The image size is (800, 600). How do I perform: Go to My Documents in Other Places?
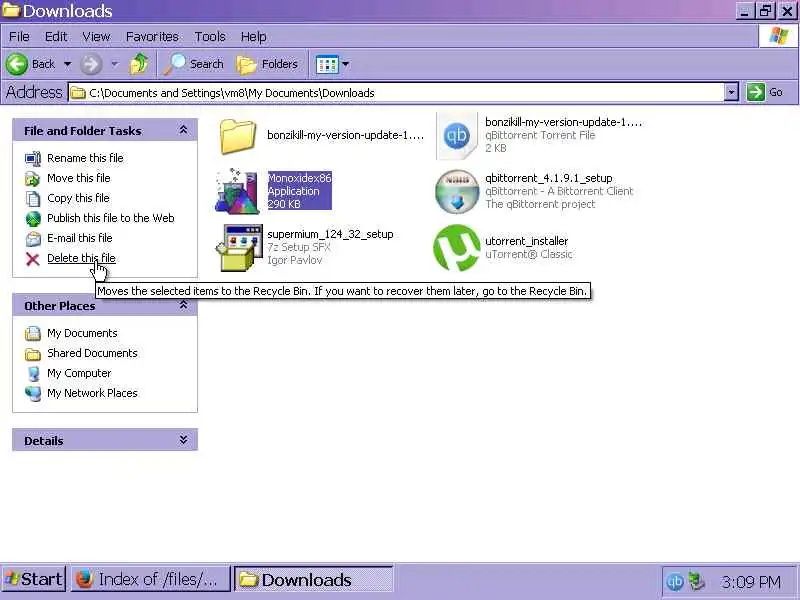click(82, 333)
